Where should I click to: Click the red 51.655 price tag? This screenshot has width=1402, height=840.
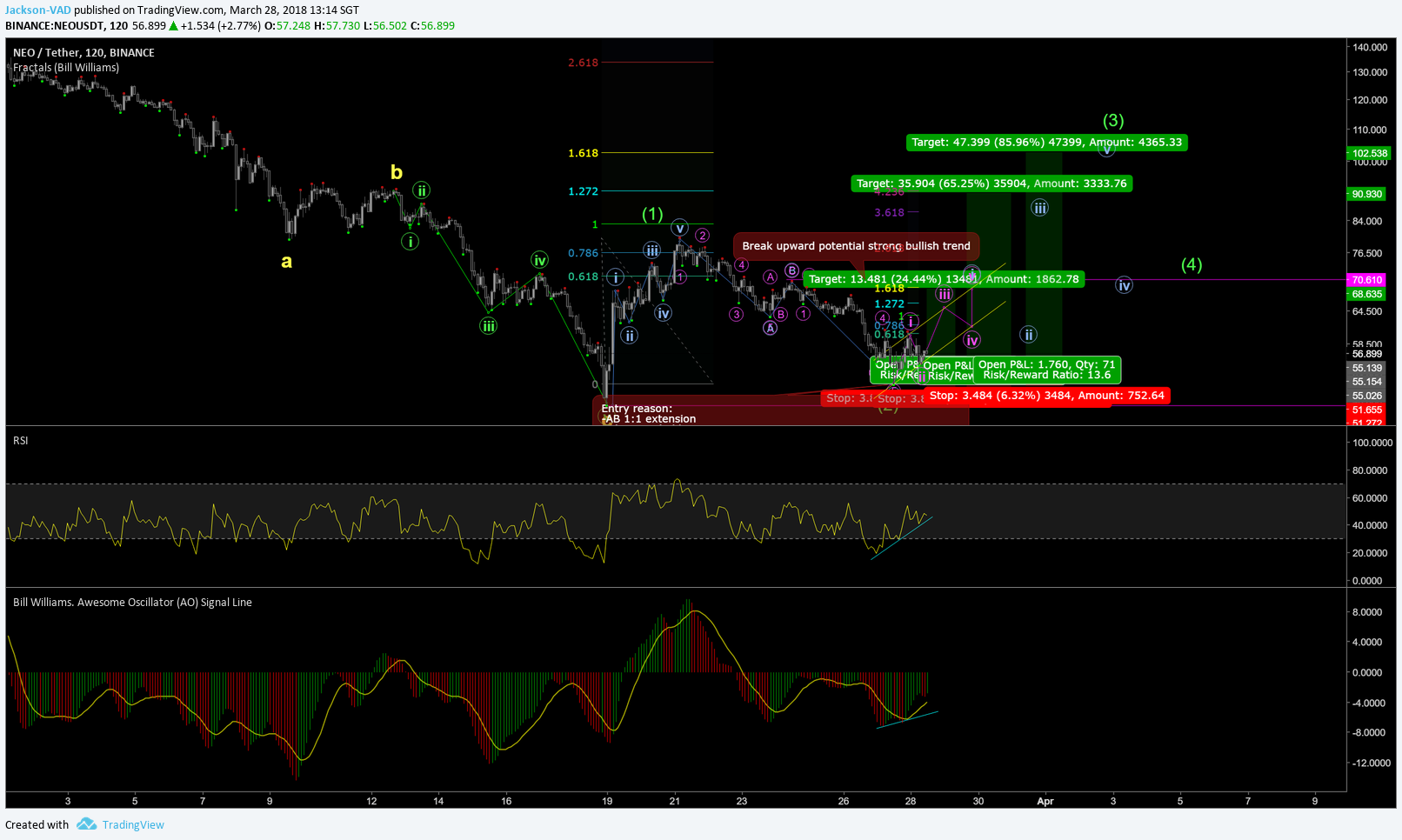pyautogui.click(x=1367, y=410)
